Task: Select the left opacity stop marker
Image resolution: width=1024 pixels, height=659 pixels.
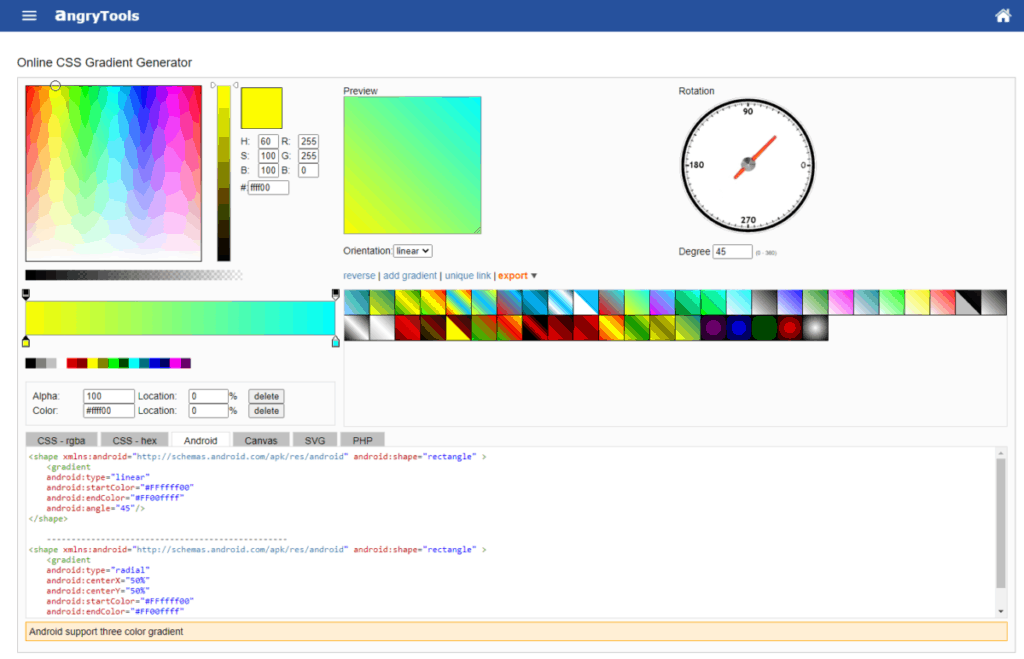Action: (x=26, y=293)
